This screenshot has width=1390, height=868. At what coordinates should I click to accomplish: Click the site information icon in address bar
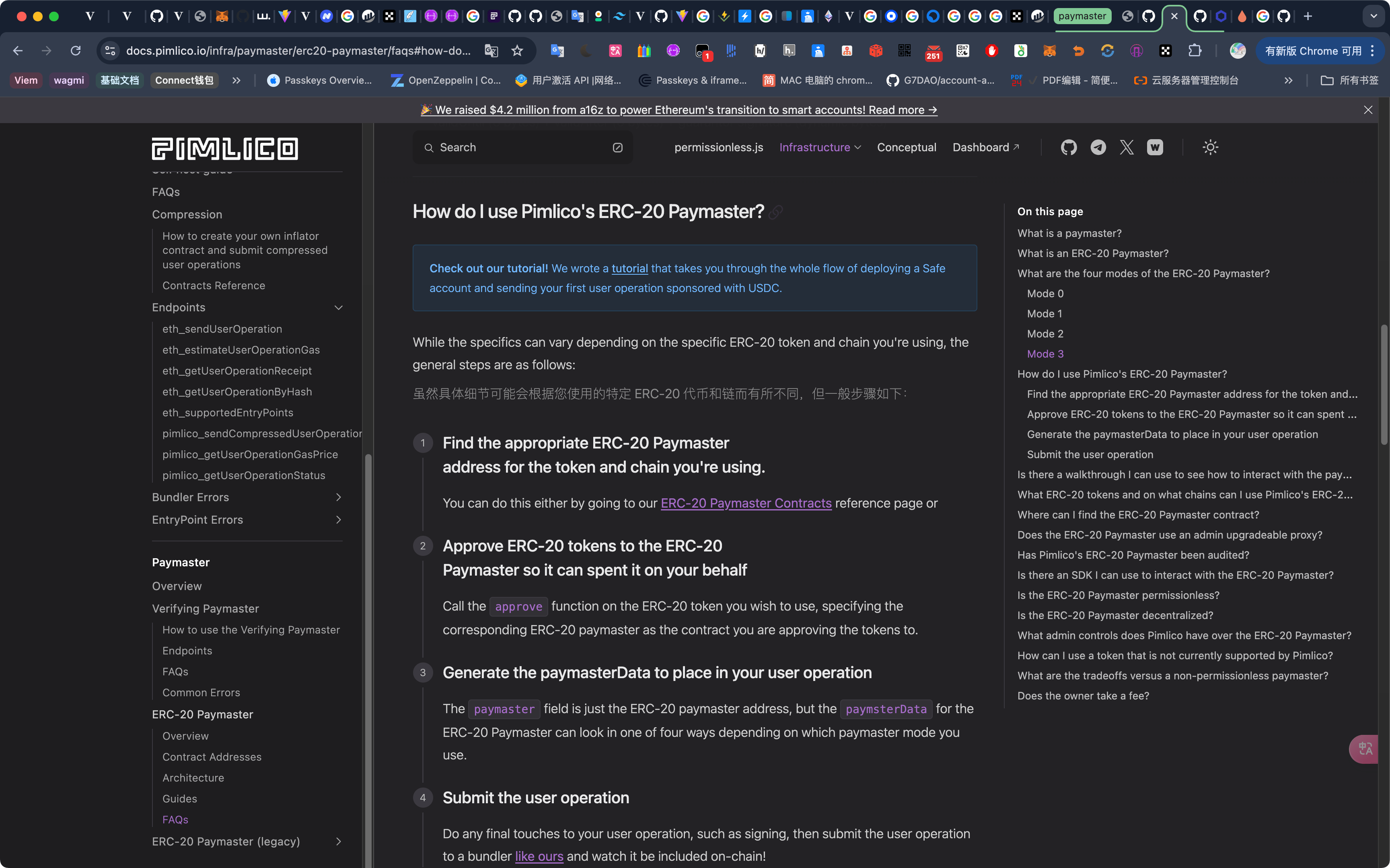point(110,51)
